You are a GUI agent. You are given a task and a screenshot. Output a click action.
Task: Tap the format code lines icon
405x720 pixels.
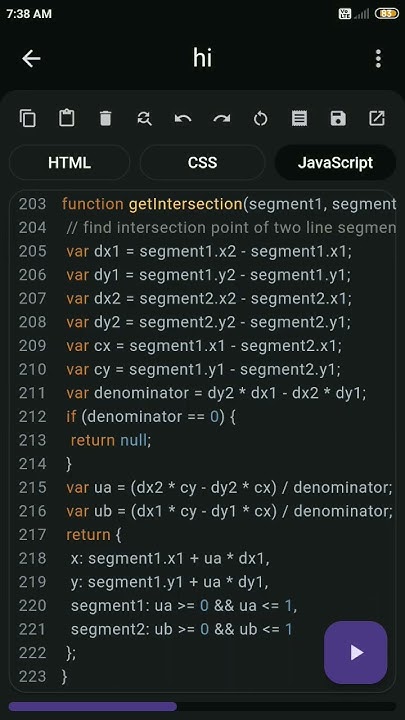point(299,118)
